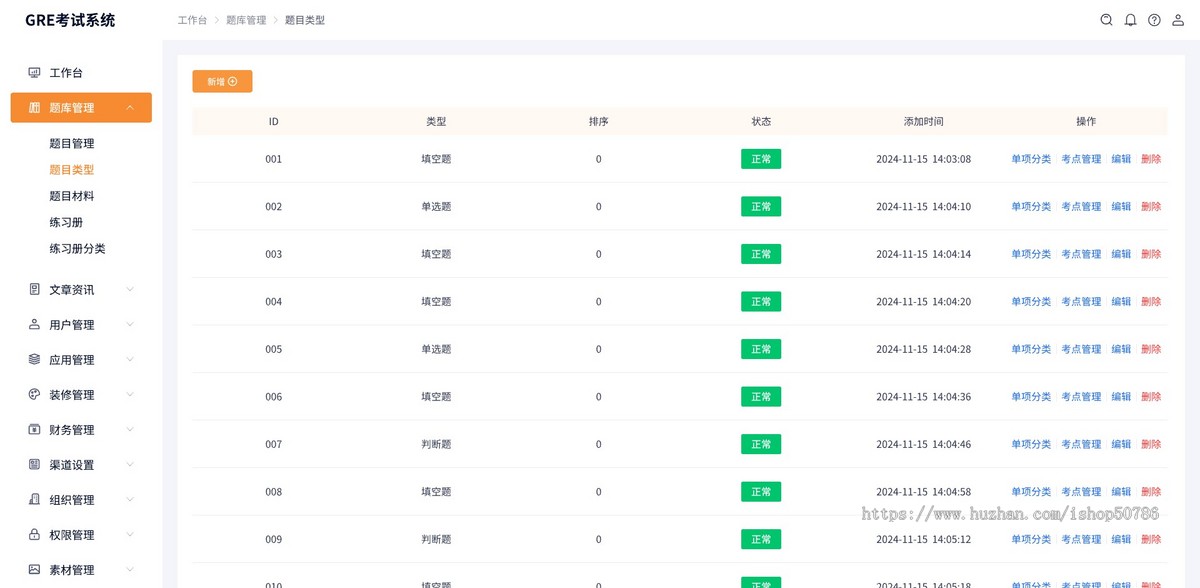1200x588 pixels.
Task: Go to 工作台 in the sidebar
Action: click(x=66, y=73)
